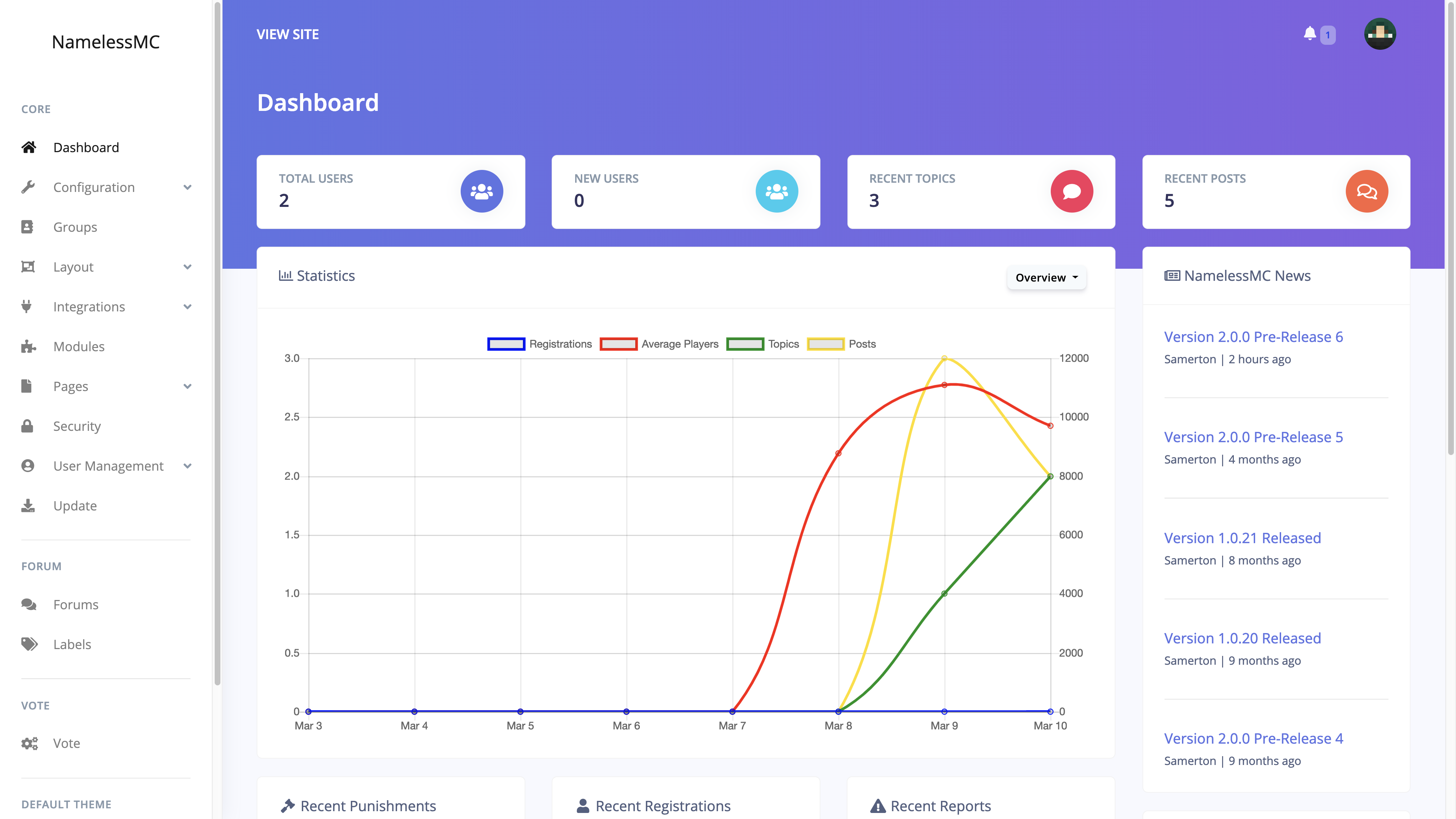Click the Recent Topics red comment icon

[x=1072, y=192]
